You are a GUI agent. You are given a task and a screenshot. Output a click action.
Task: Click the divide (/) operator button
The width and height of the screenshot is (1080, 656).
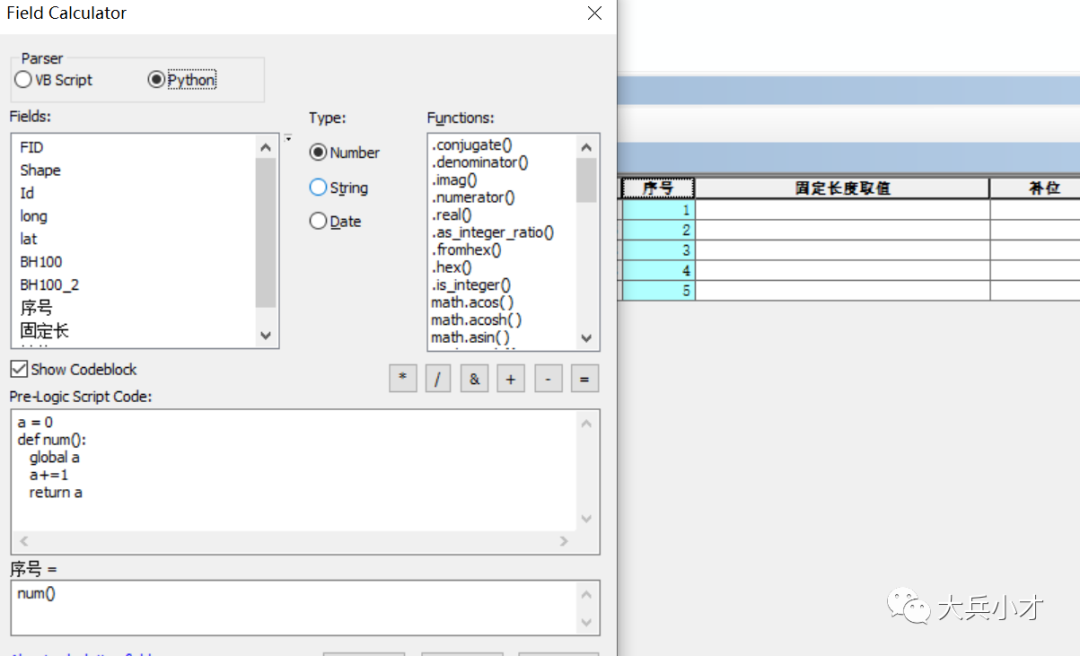click(x=437, y=378)
